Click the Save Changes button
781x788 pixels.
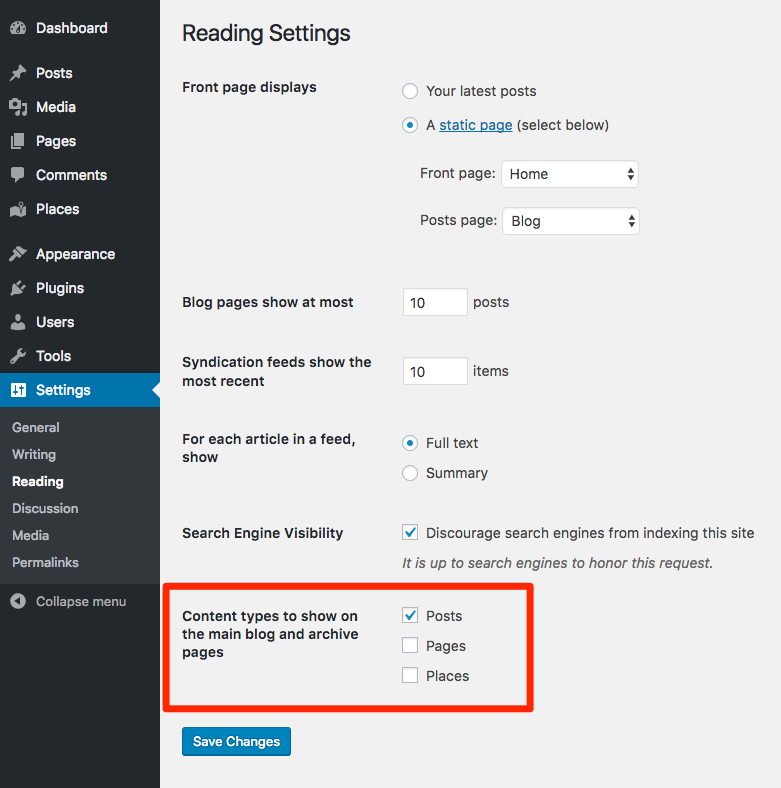click(236, 741)
